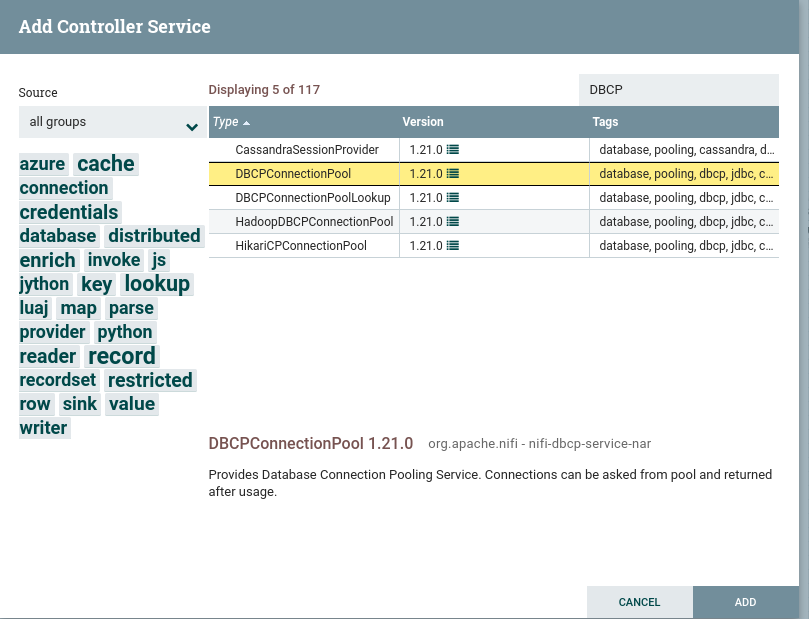Filter by the restricted tag
The width and height of the screenshot is (809, 619).
pos(150,380)
